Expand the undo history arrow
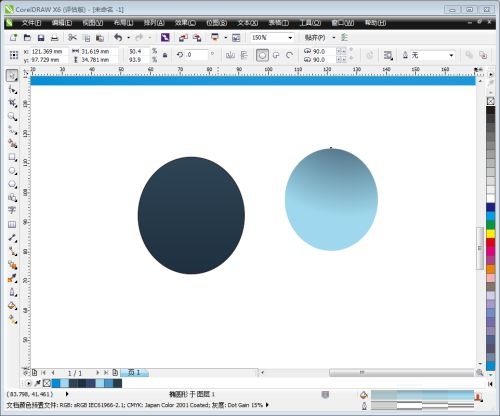This screenshot has width=500, height=416. pos(128,38)
